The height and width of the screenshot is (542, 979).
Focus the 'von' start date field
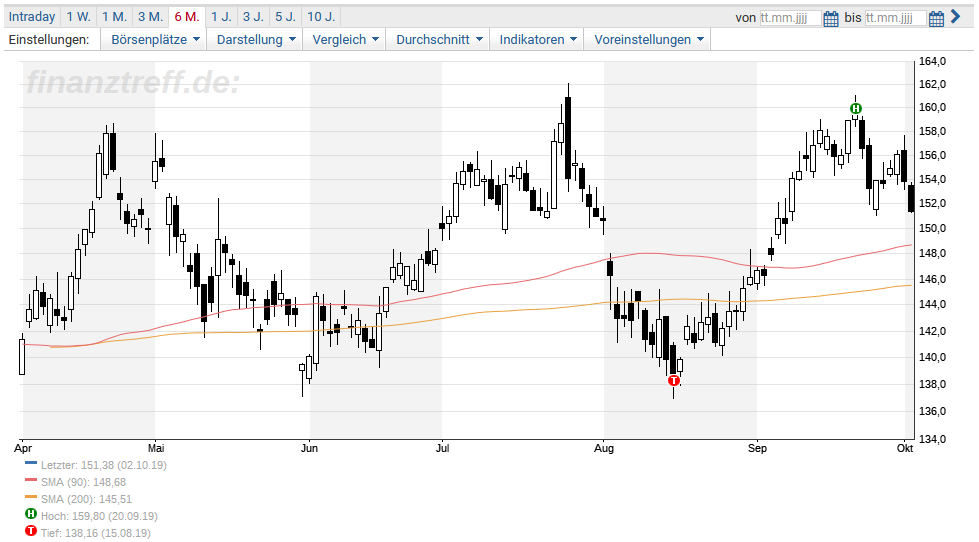(790, 17)
